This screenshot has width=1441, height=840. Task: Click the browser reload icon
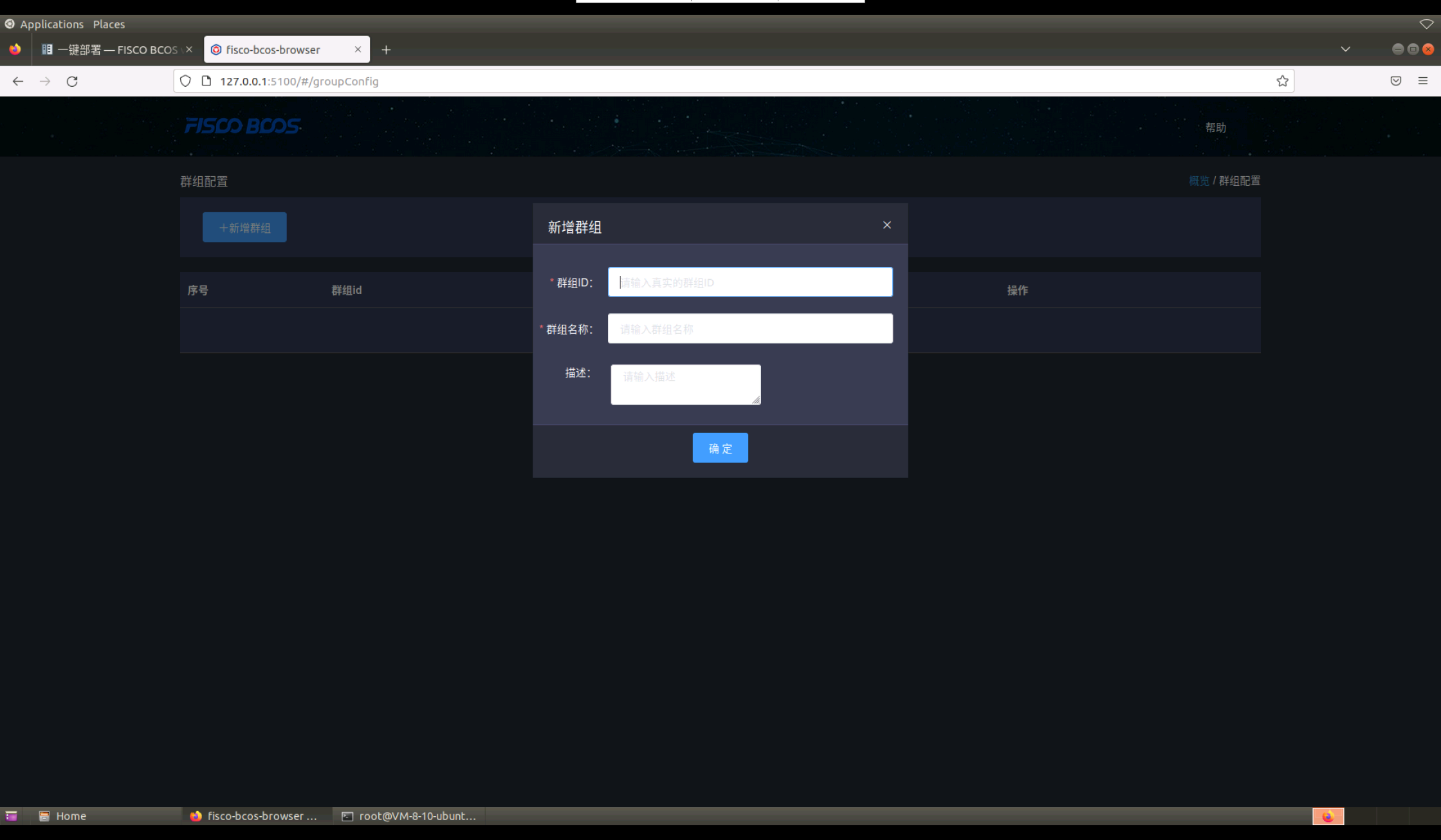(72, 81)
